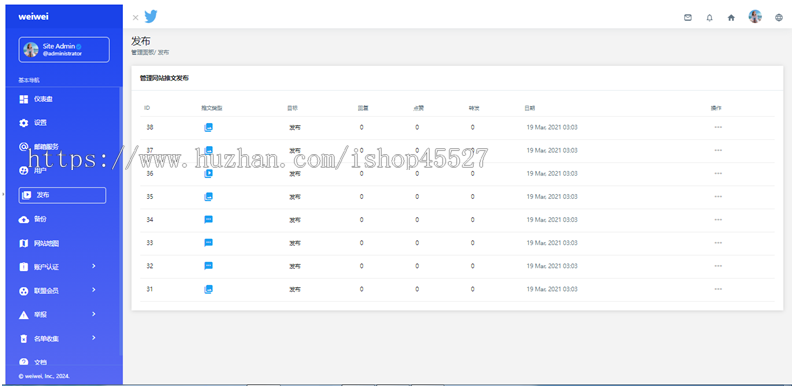Click the dashboard grid icon beside 仪表盘

23,99
